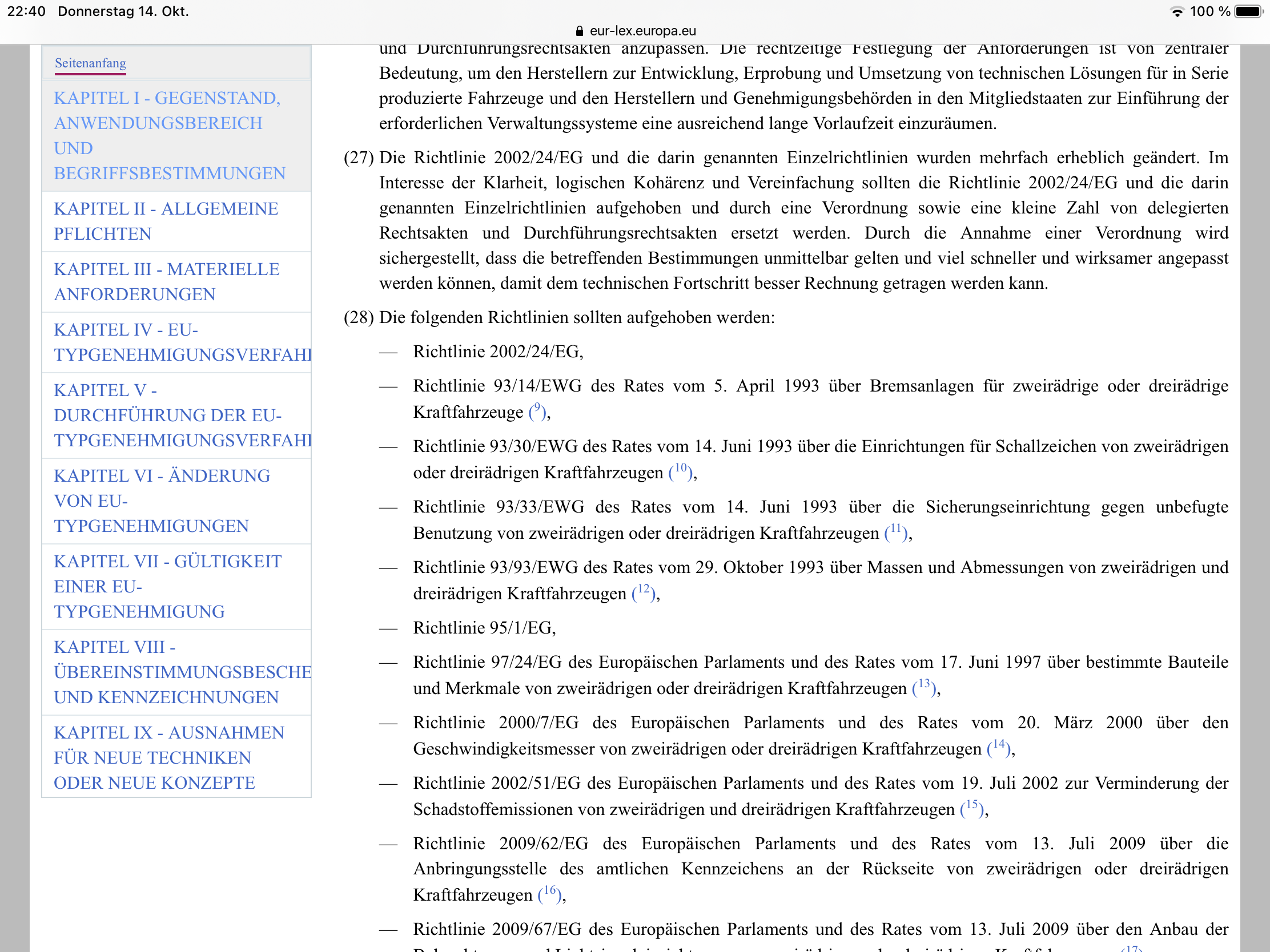Tap the lock icon in address bar
This screenshot has width=1270, height=952.
click(579, 31)
